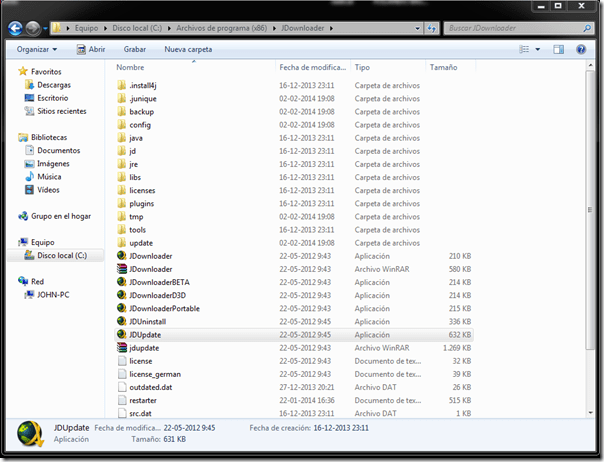Viewport: 604px width, 462px height.
Task: Click the scrollbar down arrow
Action: (x=591, y=413)
